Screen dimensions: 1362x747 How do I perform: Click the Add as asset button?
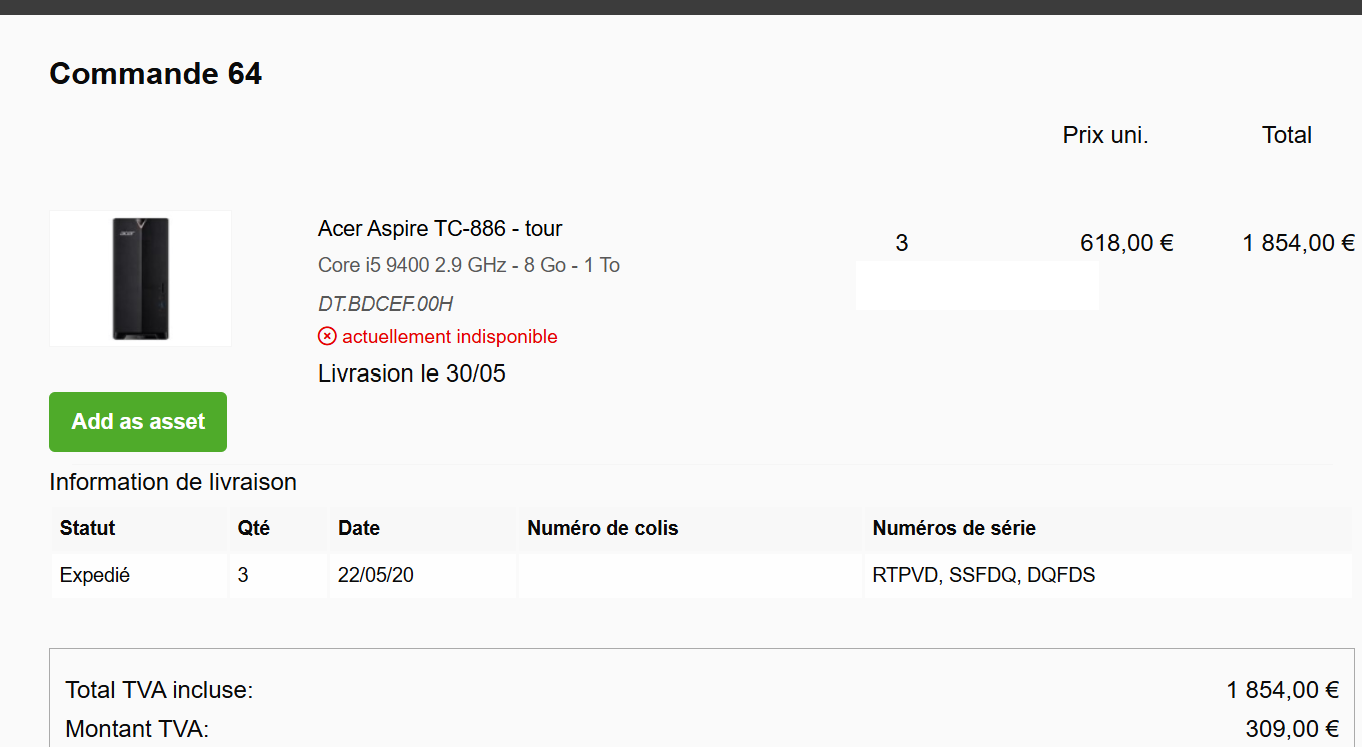point(138,422)
